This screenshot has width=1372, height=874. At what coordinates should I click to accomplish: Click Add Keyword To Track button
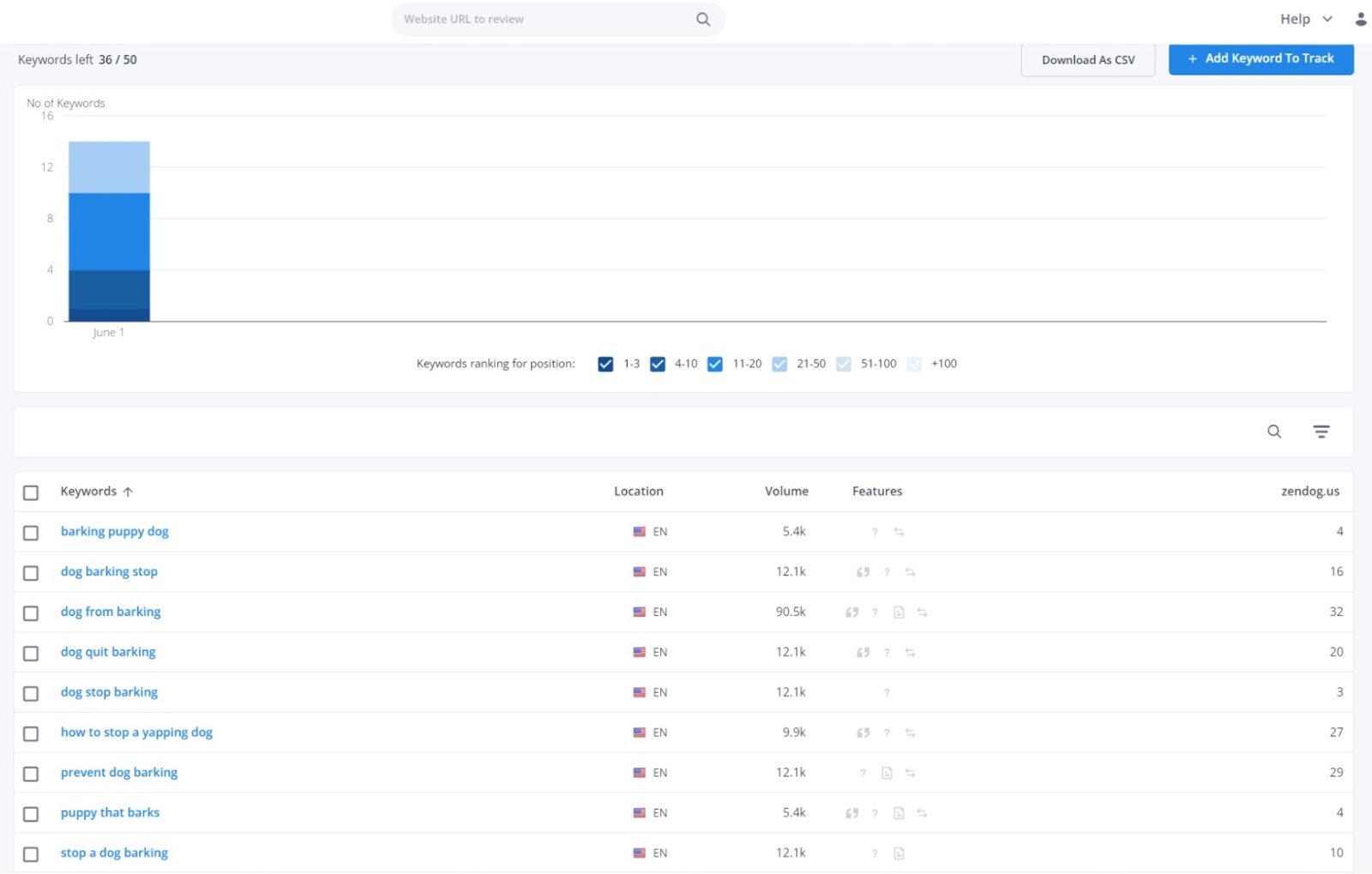pos(1261,58)
